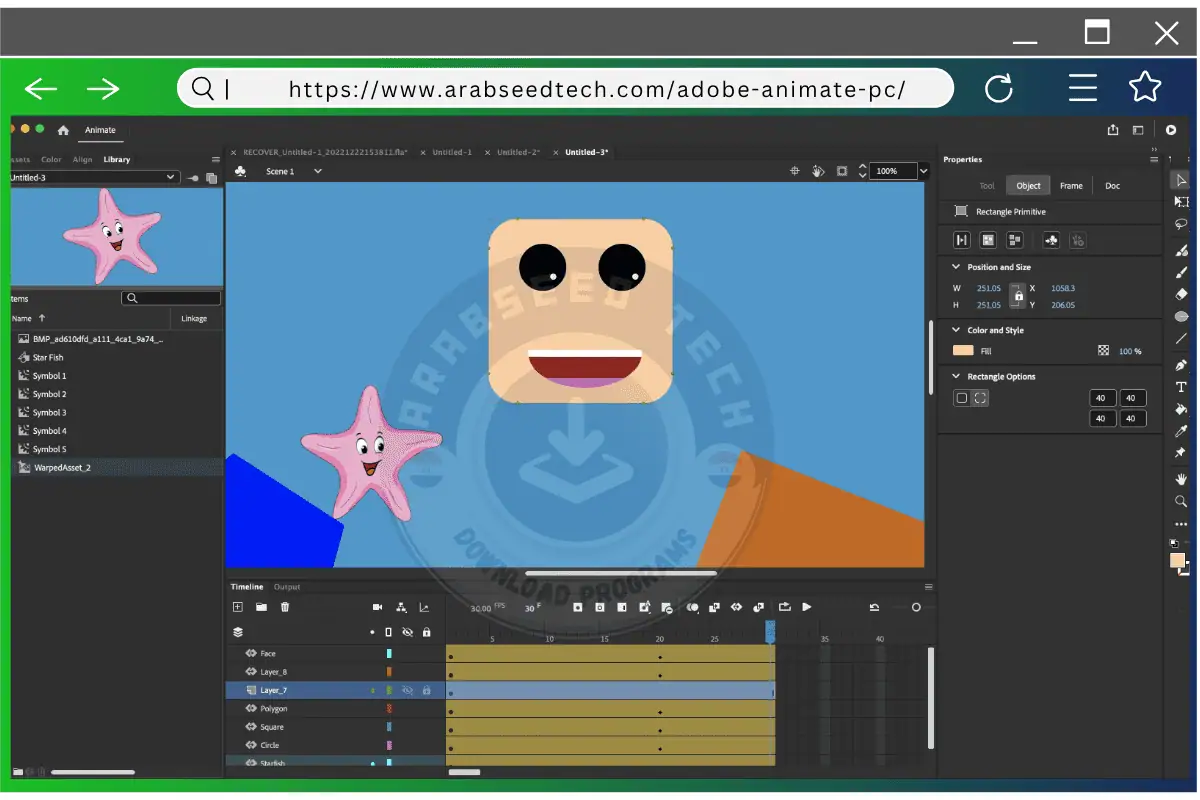The width and height of the screenshot is (1200, 800).
Task: Hide all layers with the eye column icon
Action: click(408, 632)
